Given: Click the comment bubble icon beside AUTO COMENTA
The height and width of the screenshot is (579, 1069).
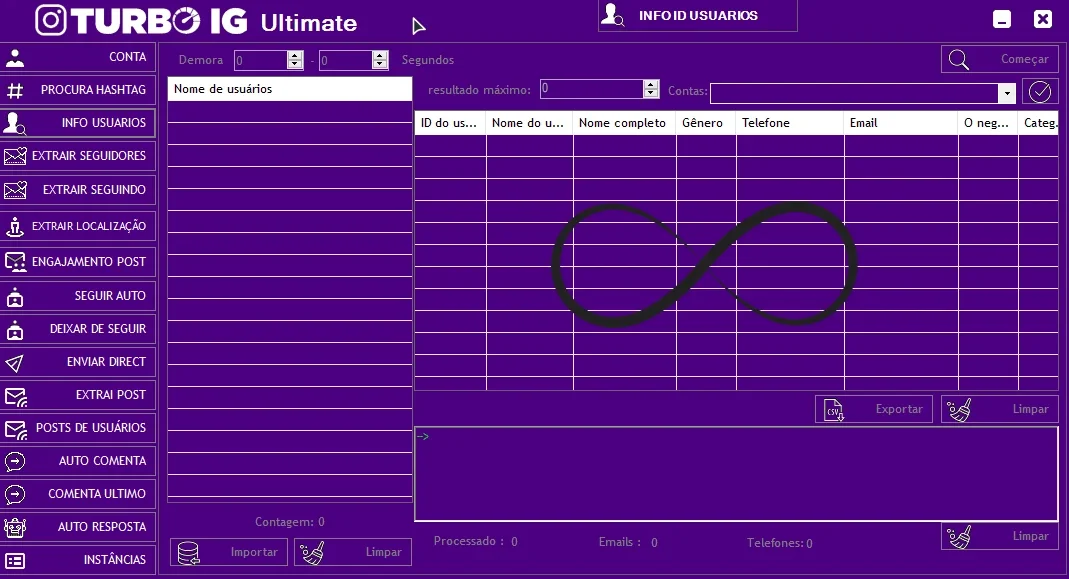Looking at the screenshot, I should [15, 462].
